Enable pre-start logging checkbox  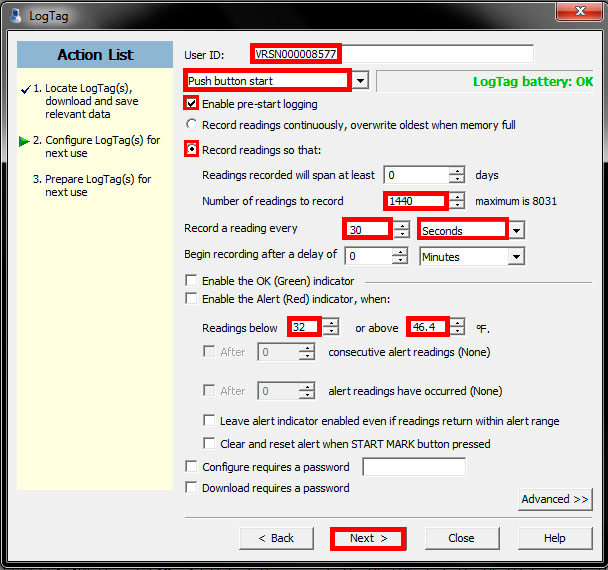[192, 103]
